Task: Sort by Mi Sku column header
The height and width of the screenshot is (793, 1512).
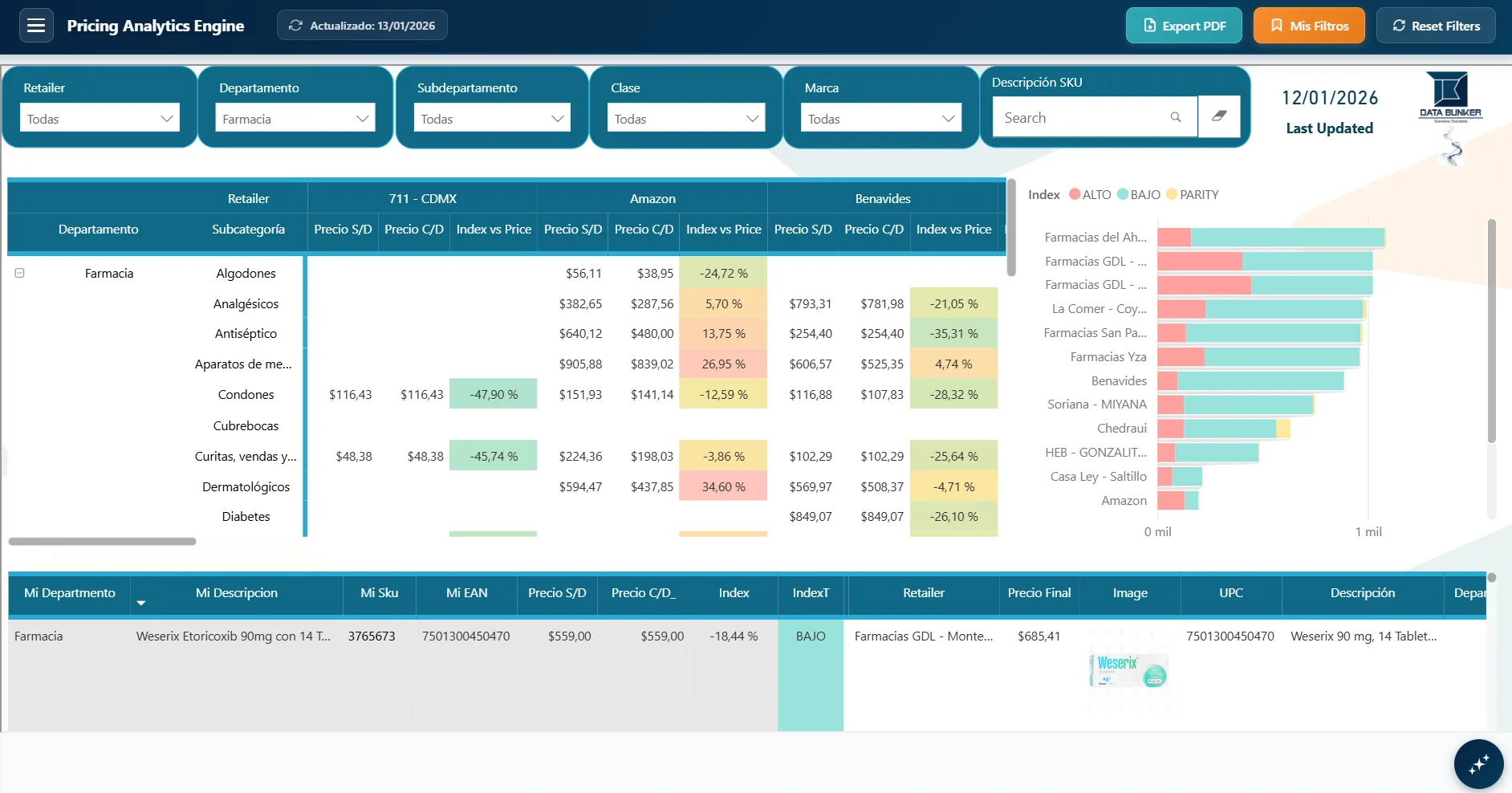Action: pos(379,593)
